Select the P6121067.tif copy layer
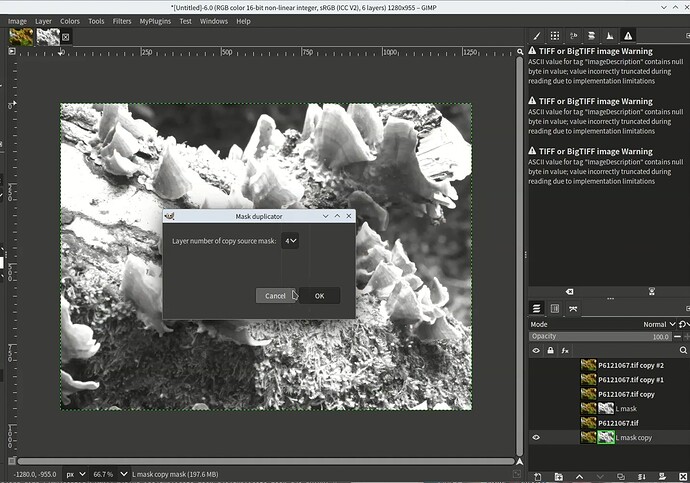Screen dimensions: 690x483 [x=626, y=394]
